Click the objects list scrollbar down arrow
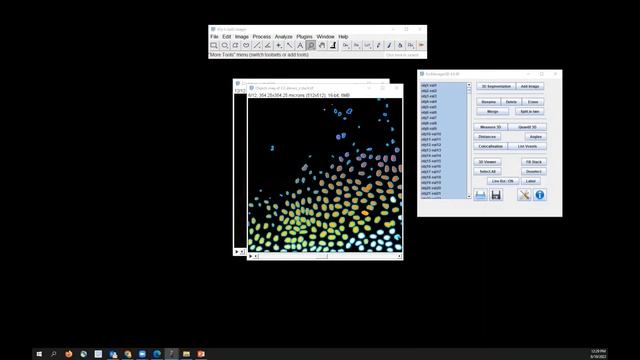Image resolution: width=640 pixels, height=360 pixels. 469,196
